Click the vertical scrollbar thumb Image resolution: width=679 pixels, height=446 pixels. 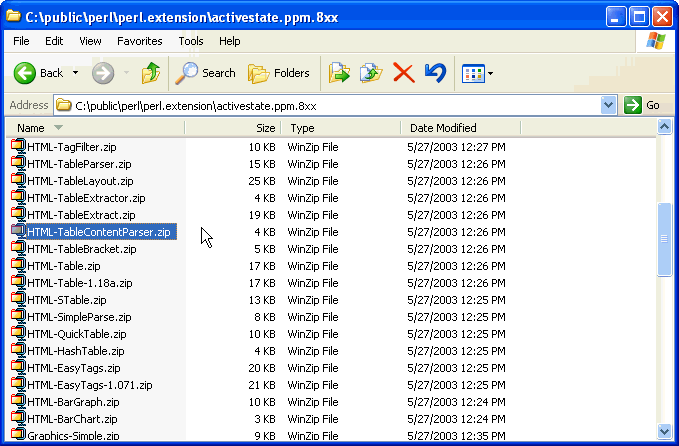point(665,238)
